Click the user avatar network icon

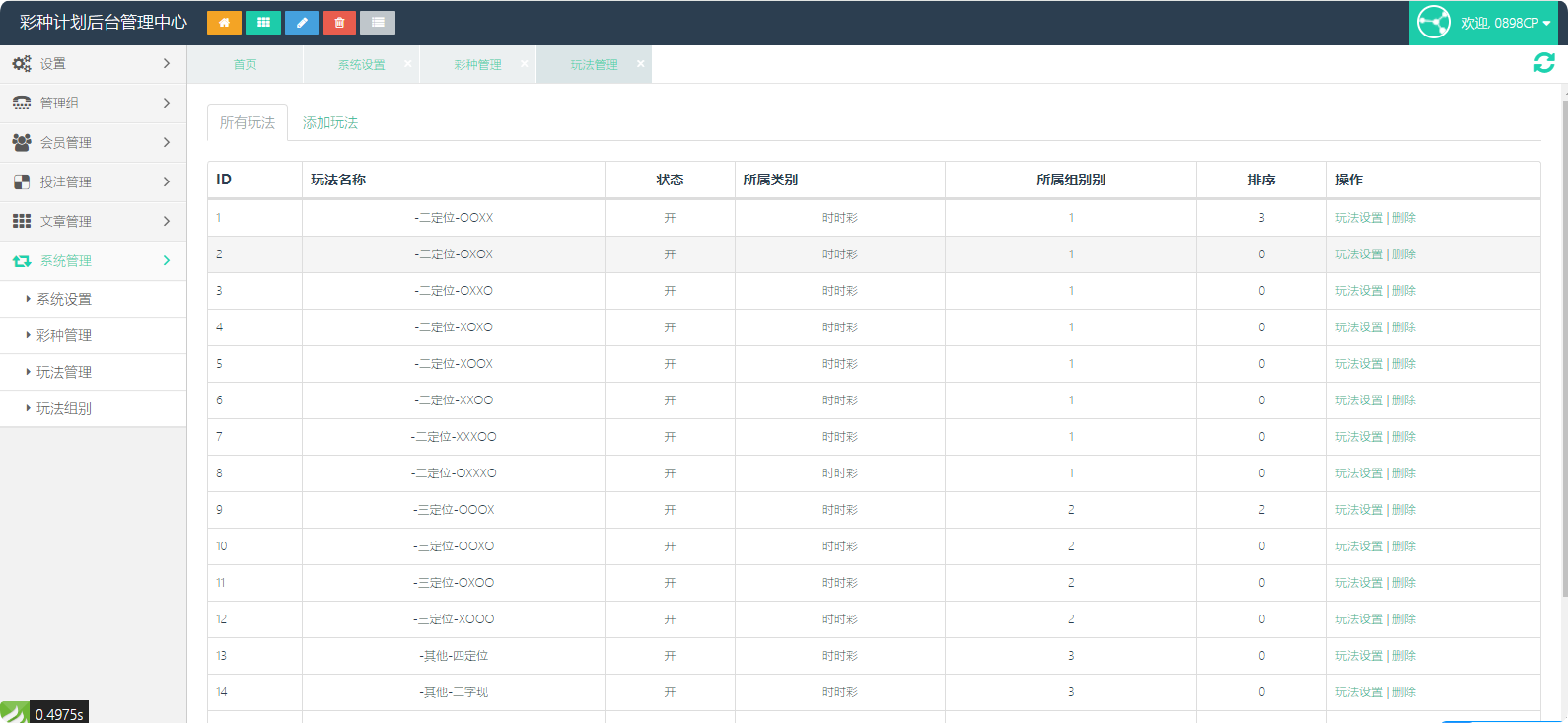(1433, 22)
